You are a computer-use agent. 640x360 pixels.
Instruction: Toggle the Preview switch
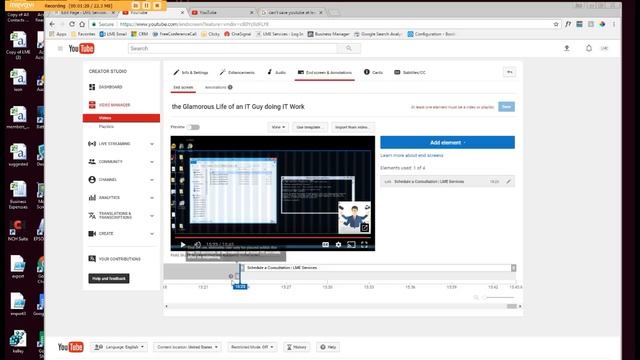pyautogui.click(x=193, y=127)
